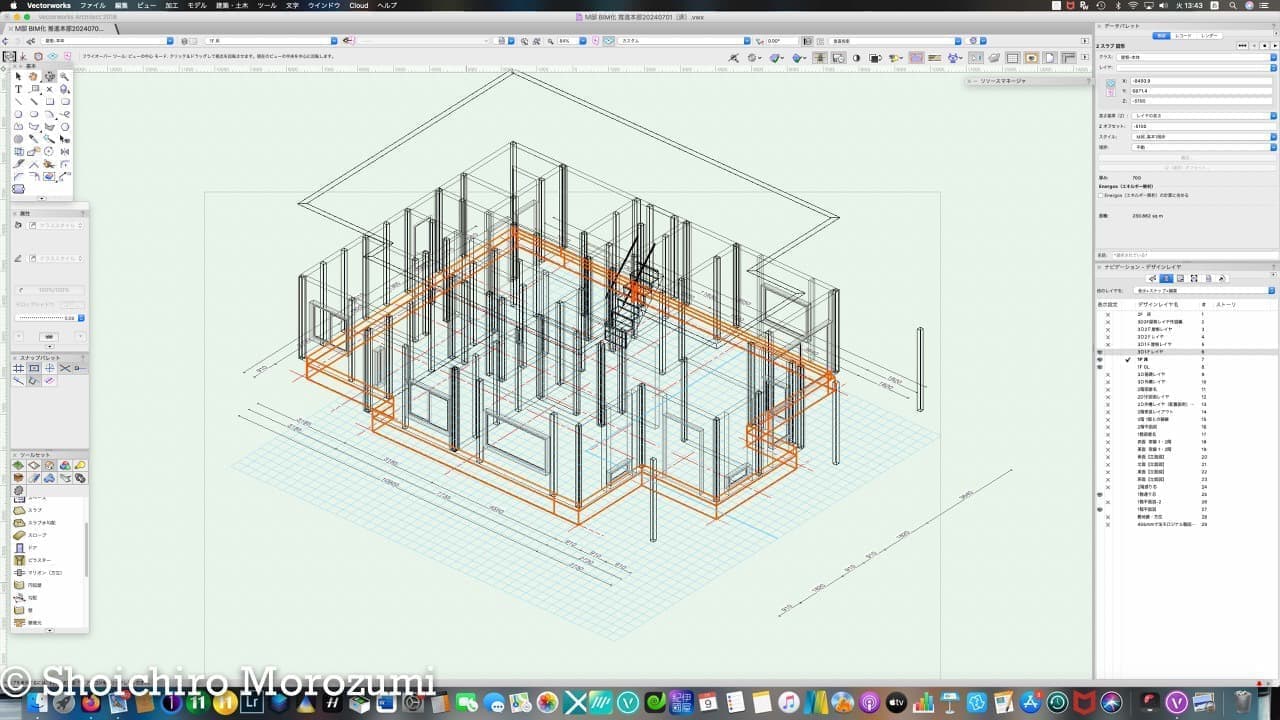Select the Text tool in Basic palette

pyautogui.click(x=18, y=89)
